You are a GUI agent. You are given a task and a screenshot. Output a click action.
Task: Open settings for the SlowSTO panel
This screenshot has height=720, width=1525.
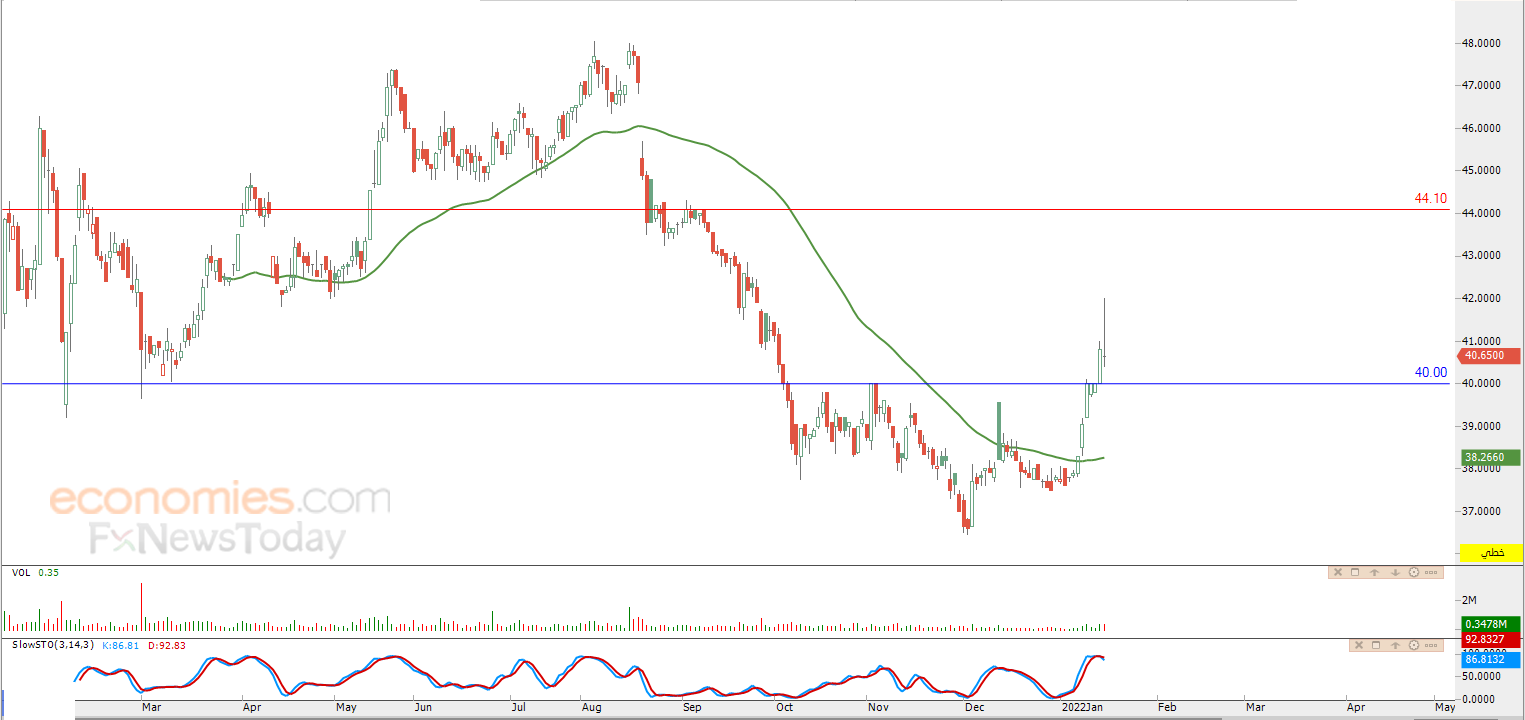click(1414, 645)
